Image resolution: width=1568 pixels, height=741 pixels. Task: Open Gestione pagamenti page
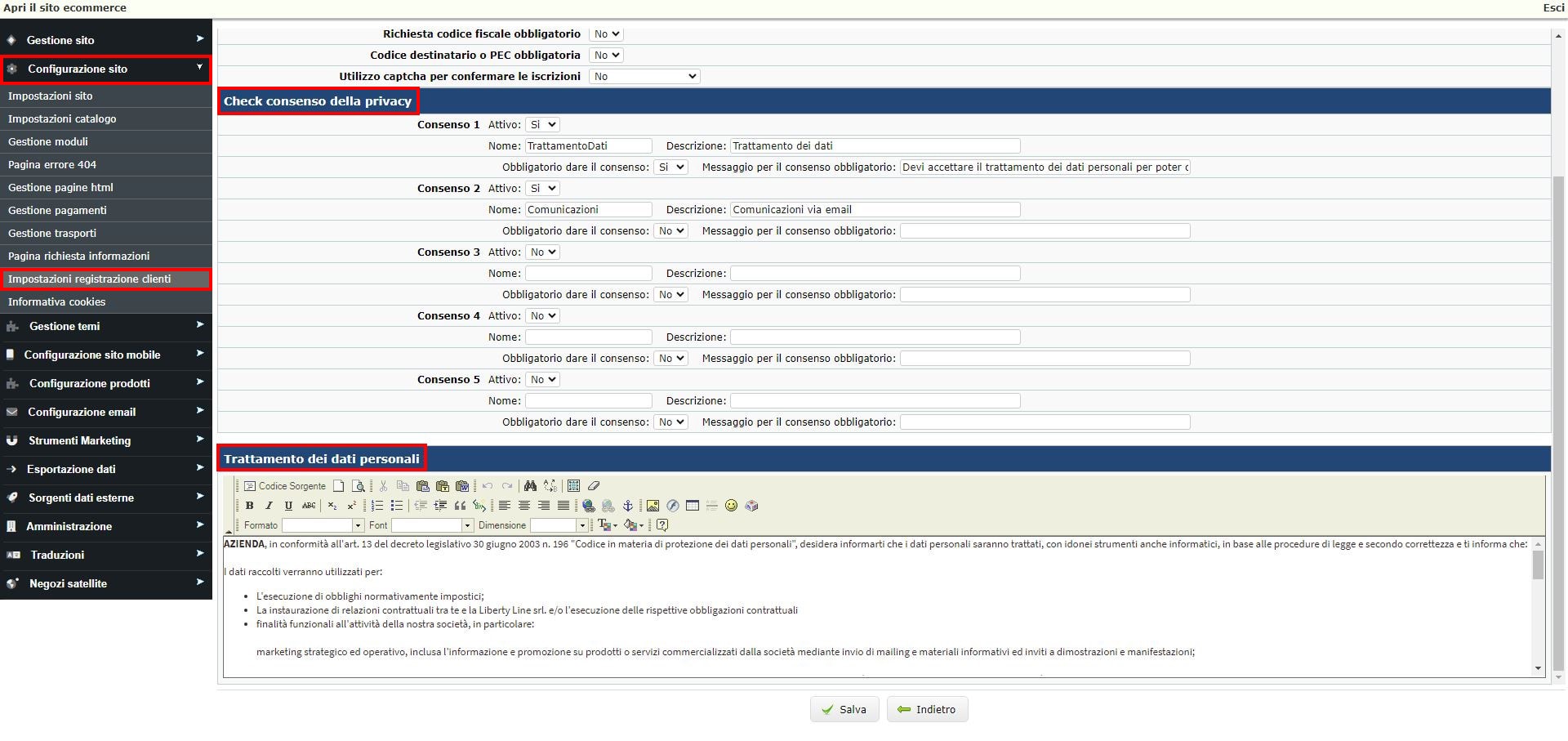point(106,210)
